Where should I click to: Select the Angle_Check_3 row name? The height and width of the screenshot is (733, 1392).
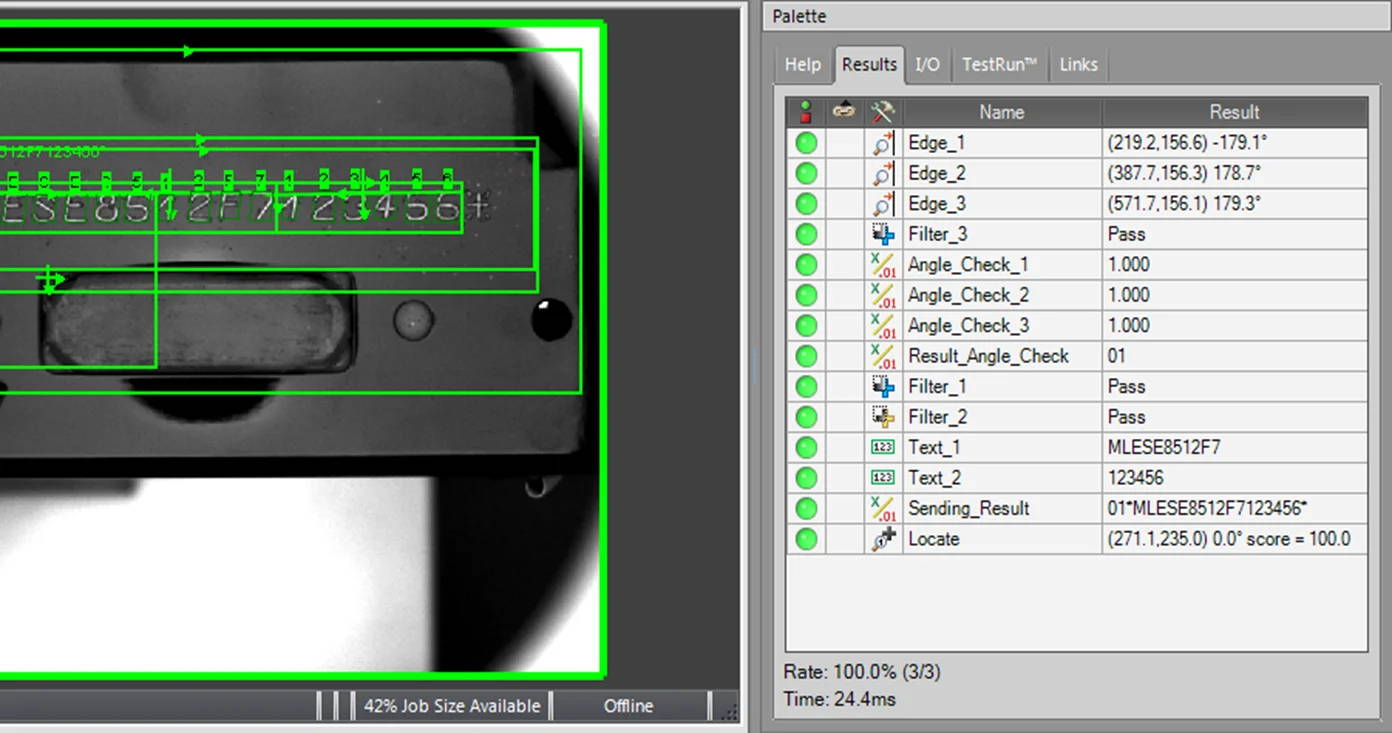tap(968, 325)
